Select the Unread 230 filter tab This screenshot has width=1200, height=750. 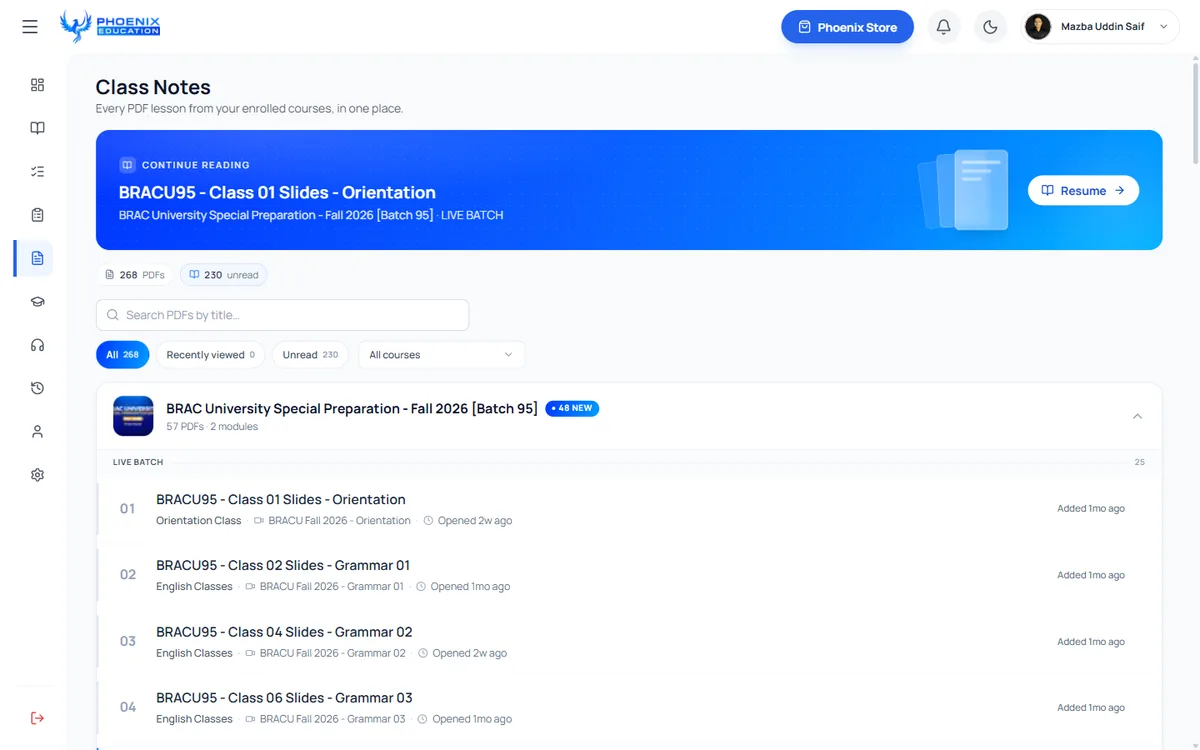[x=310, y=355]
